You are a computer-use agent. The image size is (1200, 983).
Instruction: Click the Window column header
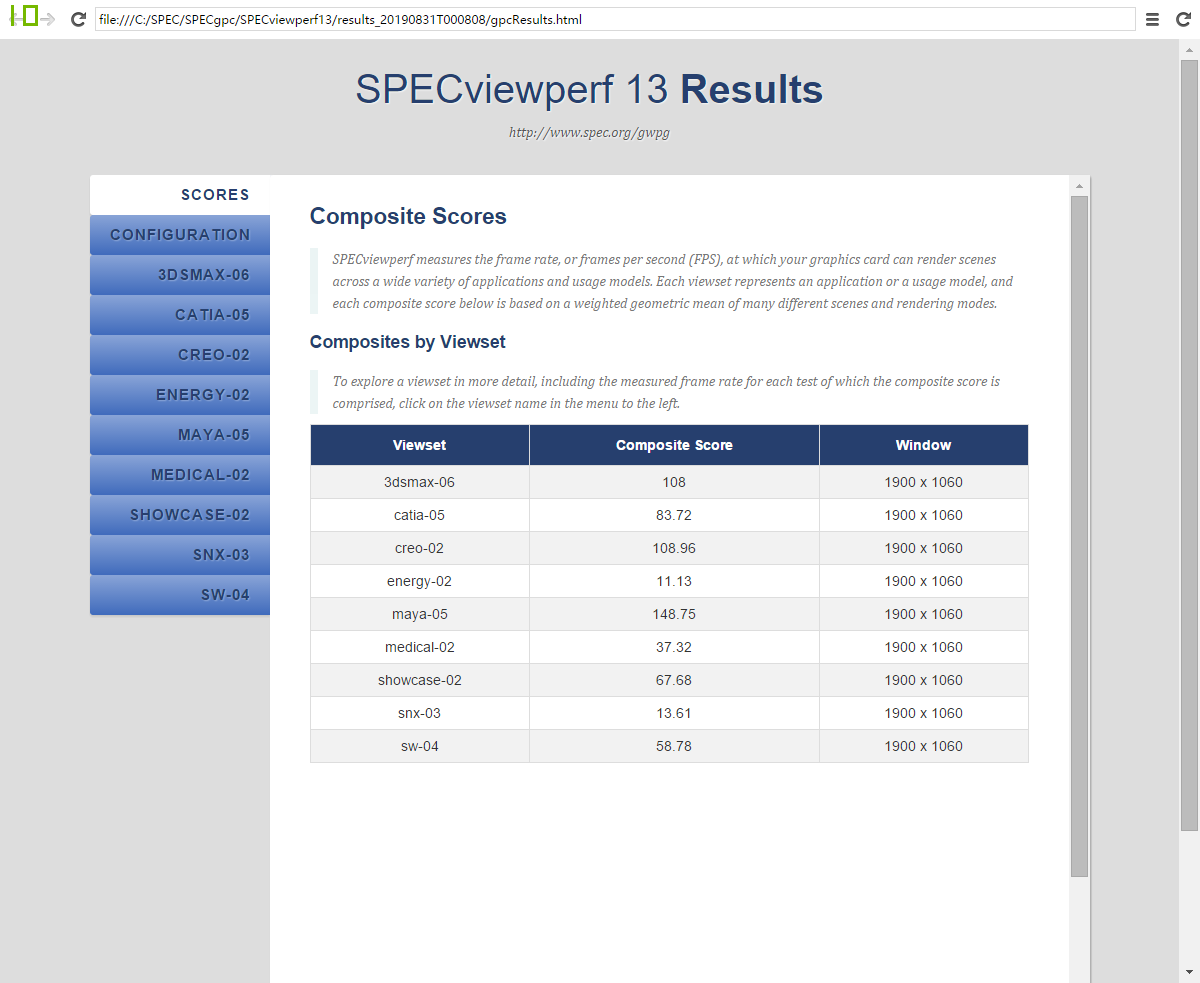(924, 445)
